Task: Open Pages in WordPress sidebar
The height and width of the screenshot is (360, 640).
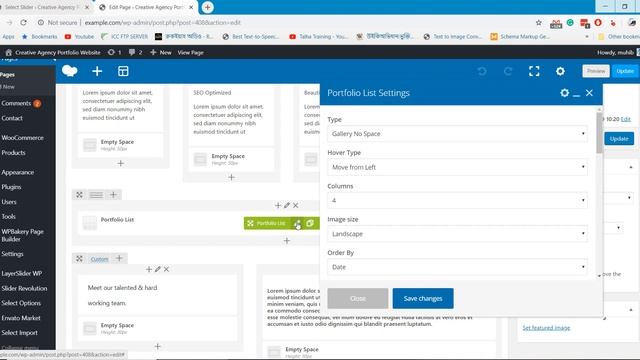Action: point(7,75)
